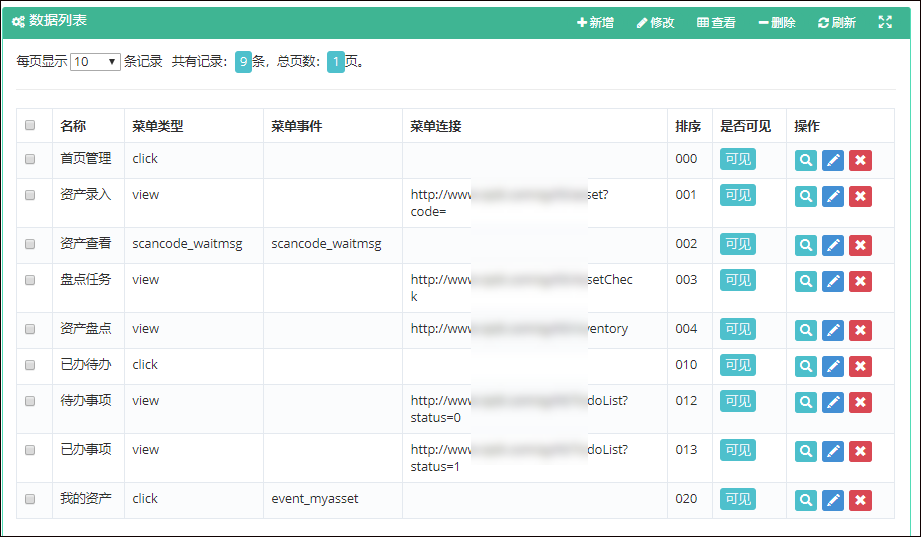
Task: Check the 待办事项 row checkbox
Action: [30, 401]
